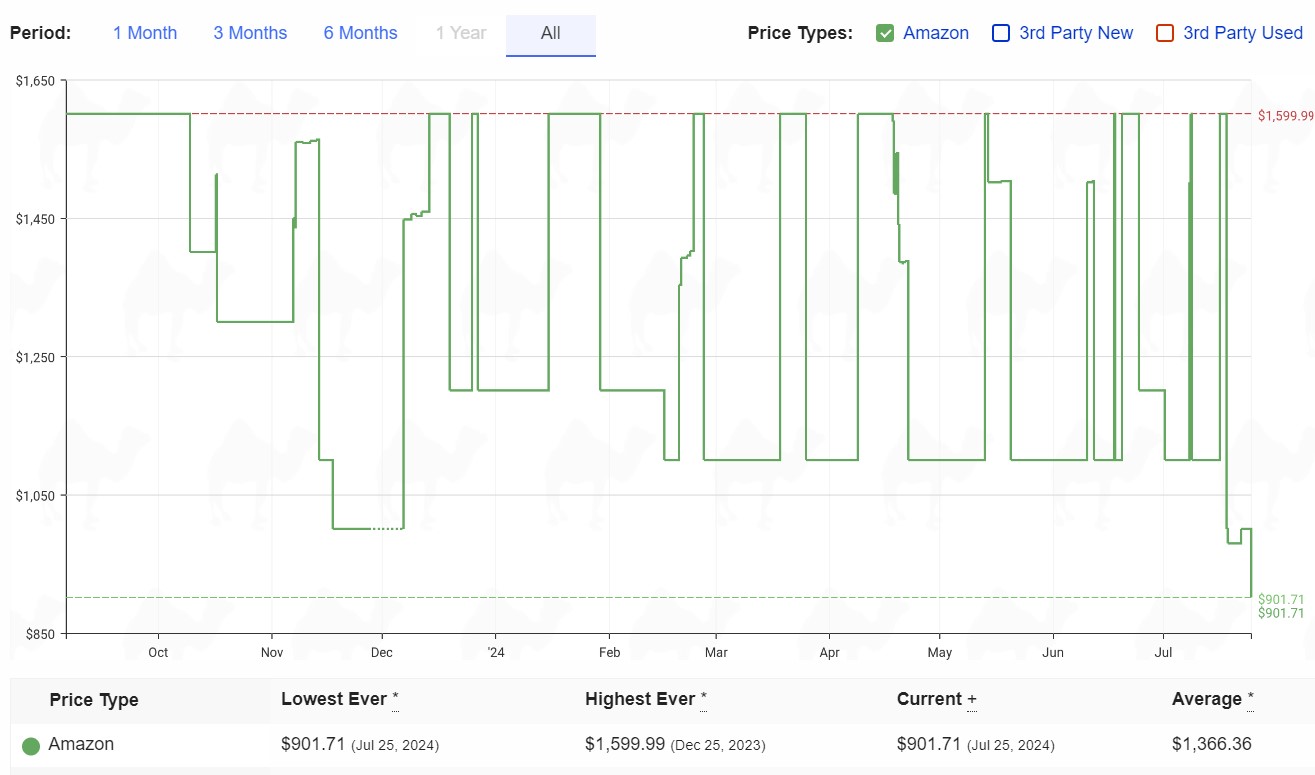Click the $1,250 y-axis label
Image resolution: width=1315 pixels, height=775 pixels.
tap(35, 357)
